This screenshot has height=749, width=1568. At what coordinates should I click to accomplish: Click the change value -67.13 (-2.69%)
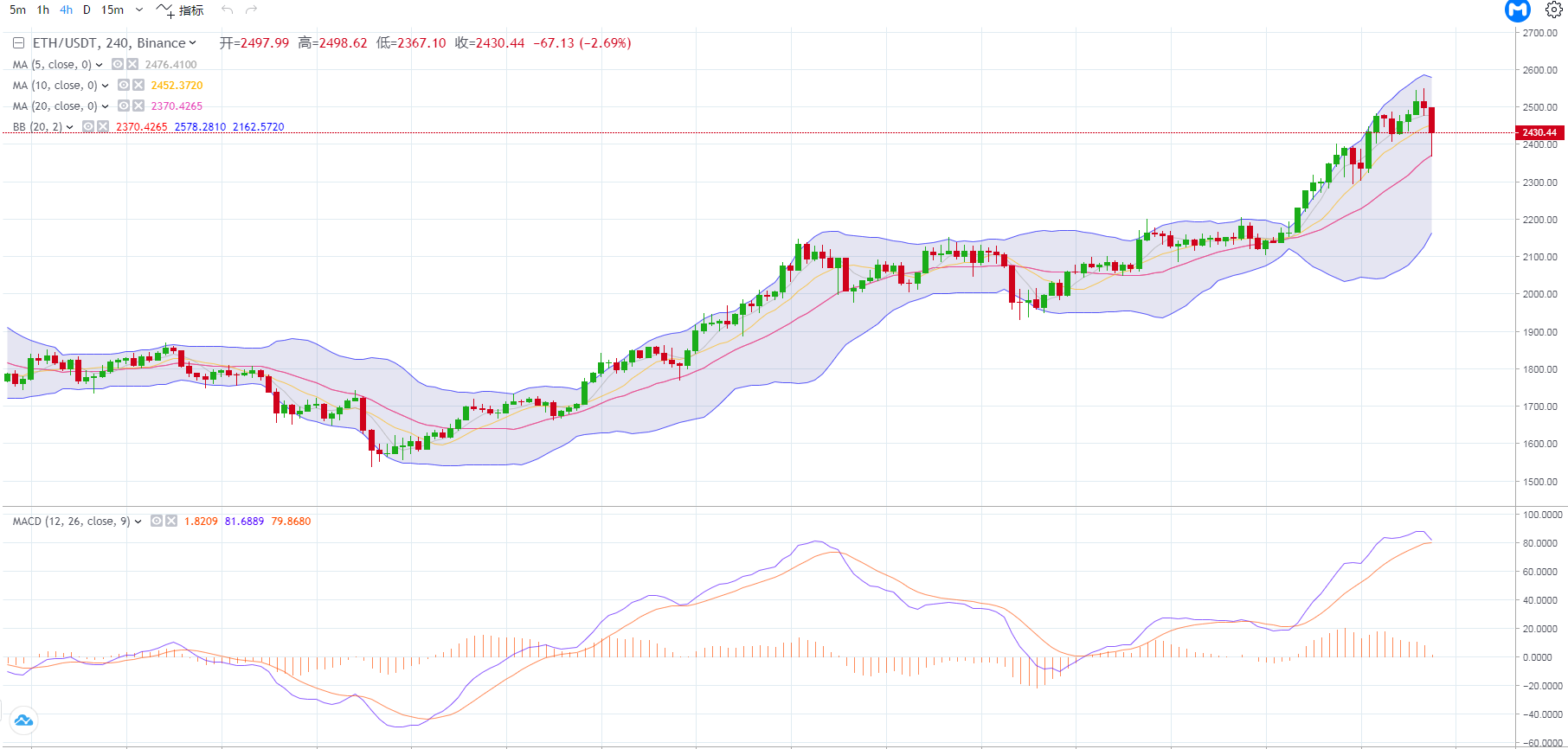pyautogui.click(x=582, y=43)
